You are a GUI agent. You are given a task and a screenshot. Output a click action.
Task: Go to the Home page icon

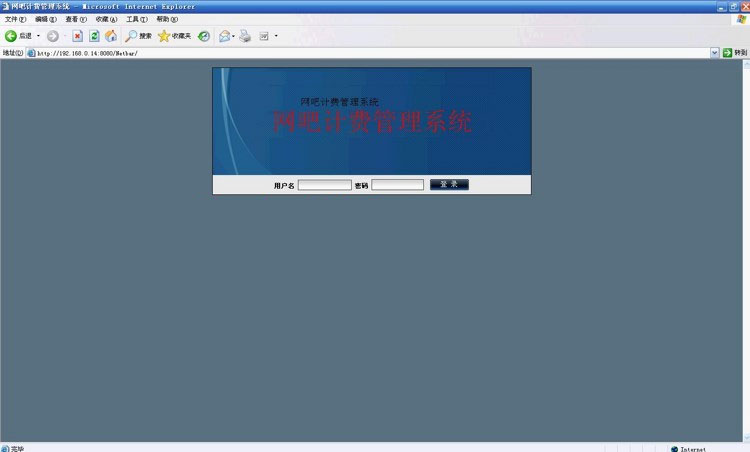(111, 36)
